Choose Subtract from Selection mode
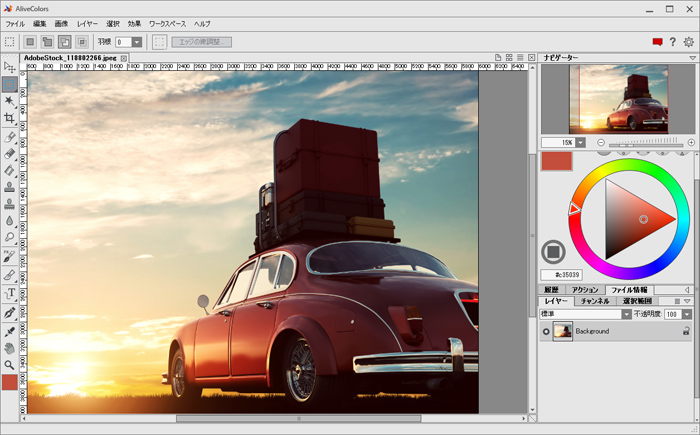Image resolution: width=700 pixels, height=435 pixels. [64, 42]
